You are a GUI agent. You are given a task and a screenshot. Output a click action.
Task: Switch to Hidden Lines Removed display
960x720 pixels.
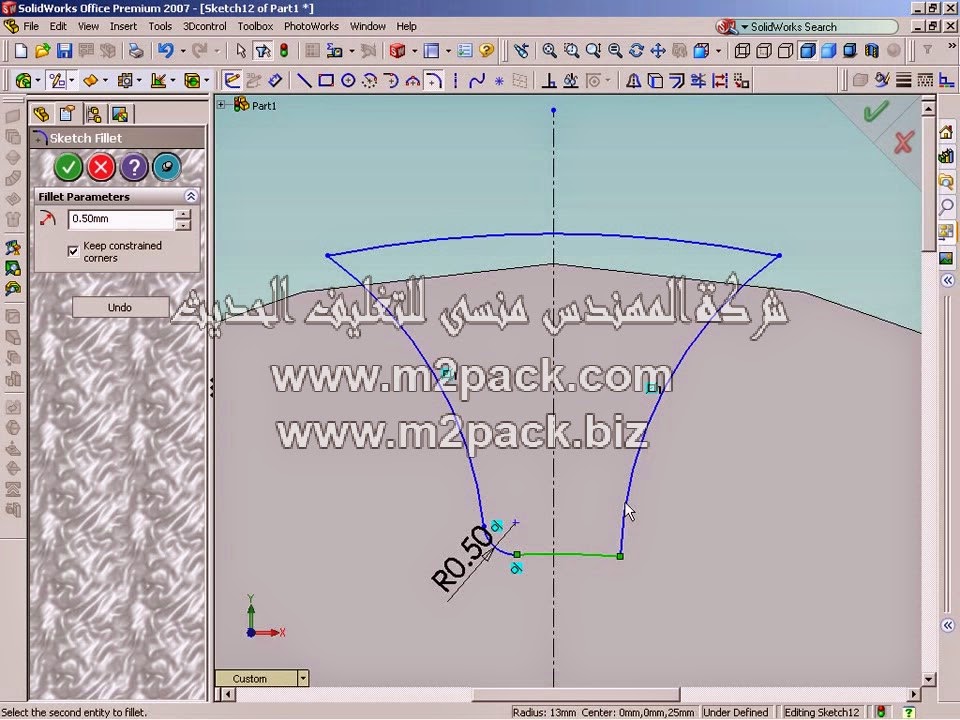pos(786,50)
